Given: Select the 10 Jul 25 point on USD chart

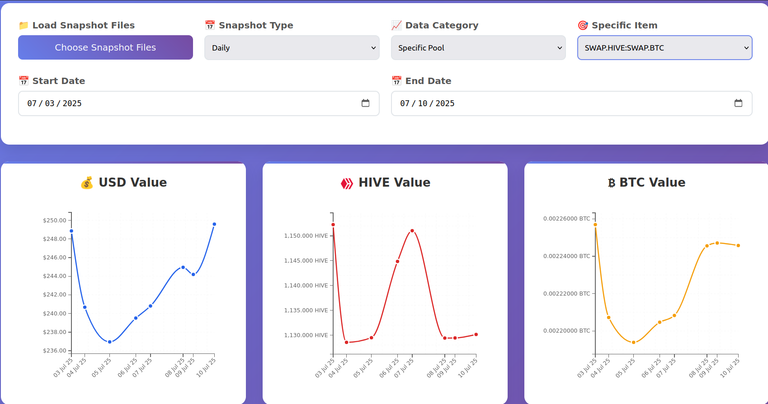Looking at the screenshot, I should 214,224.
